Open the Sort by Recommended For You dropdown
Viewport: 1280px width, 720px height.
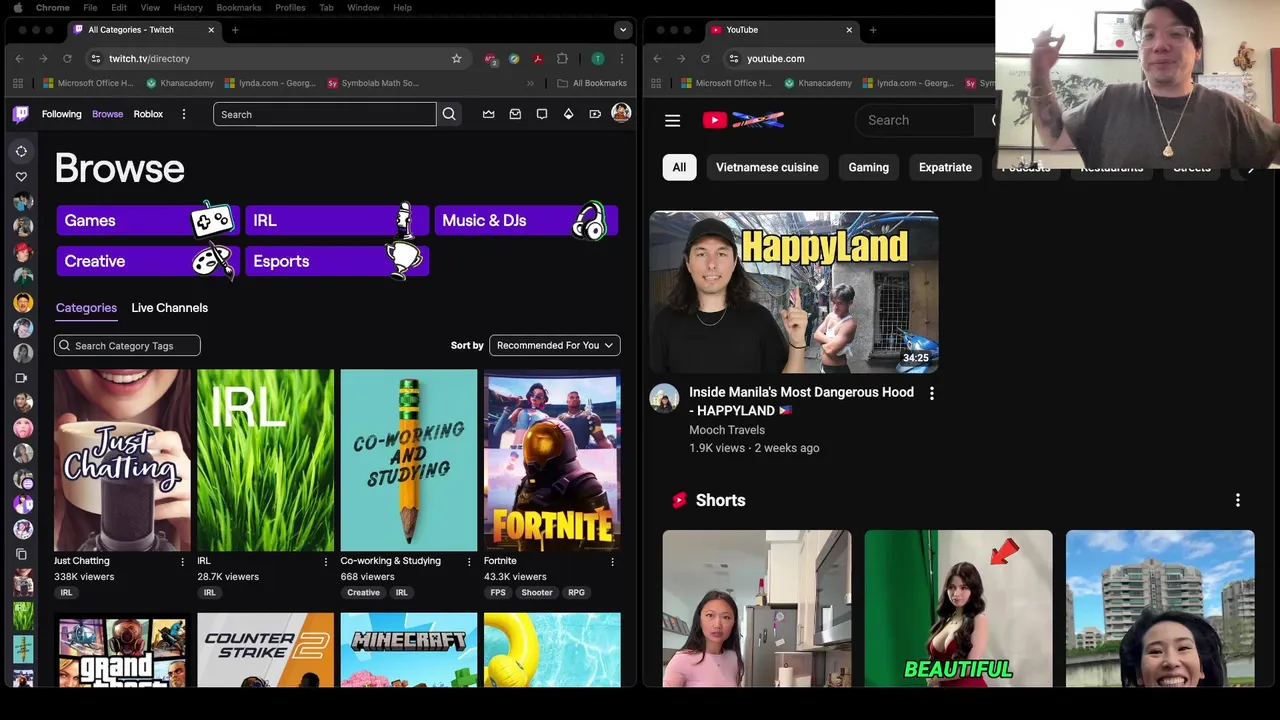point(555,345)
